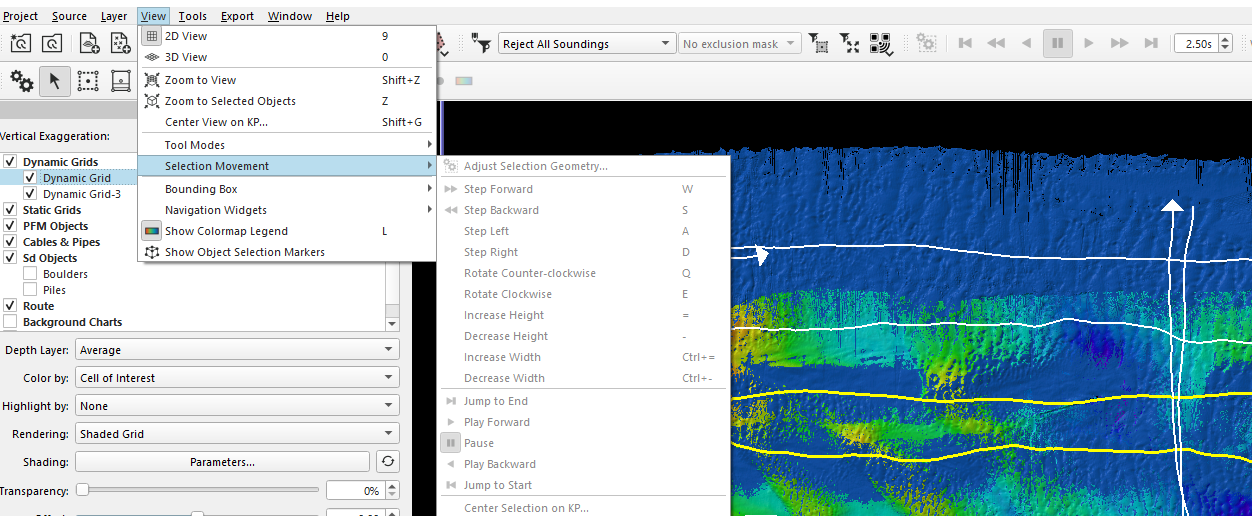
Task: Open the Rendering Shaded Grid dropdown
Action: 237,434
